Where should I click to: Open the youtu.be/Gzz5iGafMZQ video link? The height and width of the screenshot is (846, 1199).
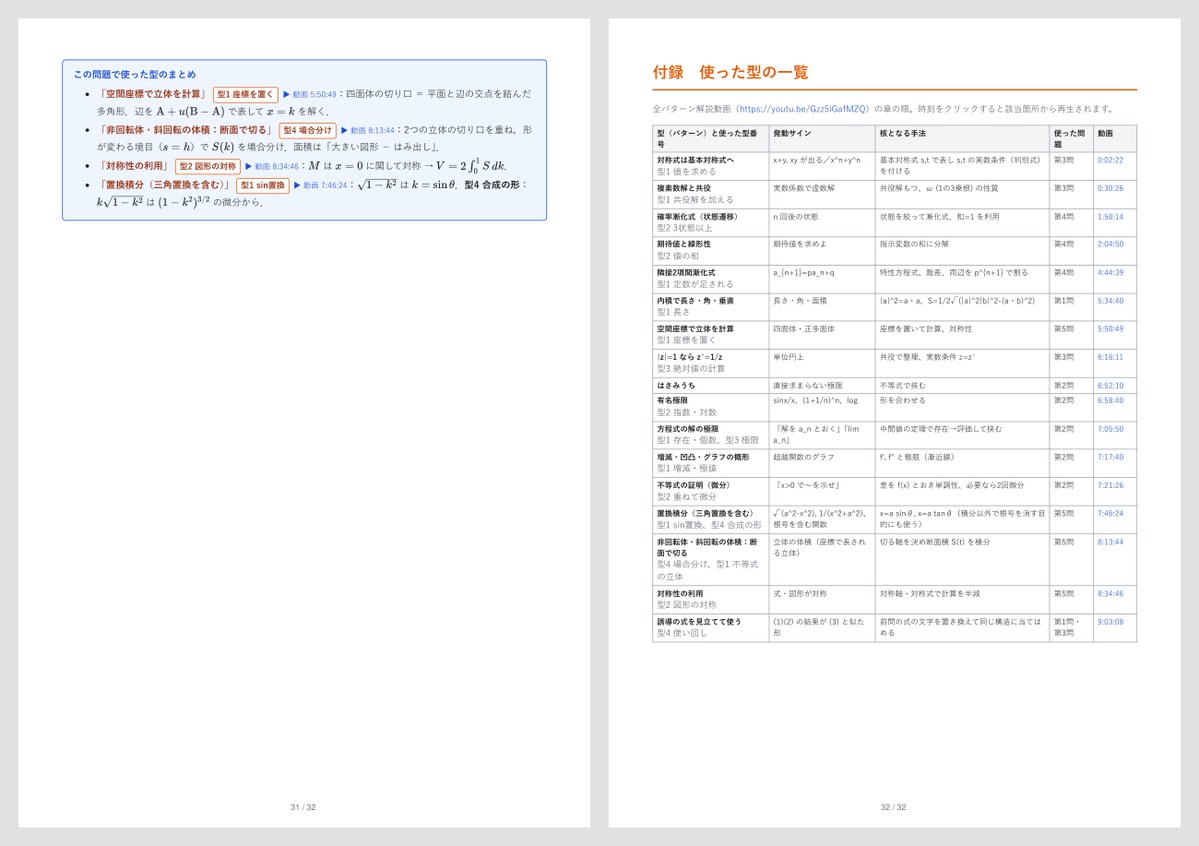(x=803, y=109)
